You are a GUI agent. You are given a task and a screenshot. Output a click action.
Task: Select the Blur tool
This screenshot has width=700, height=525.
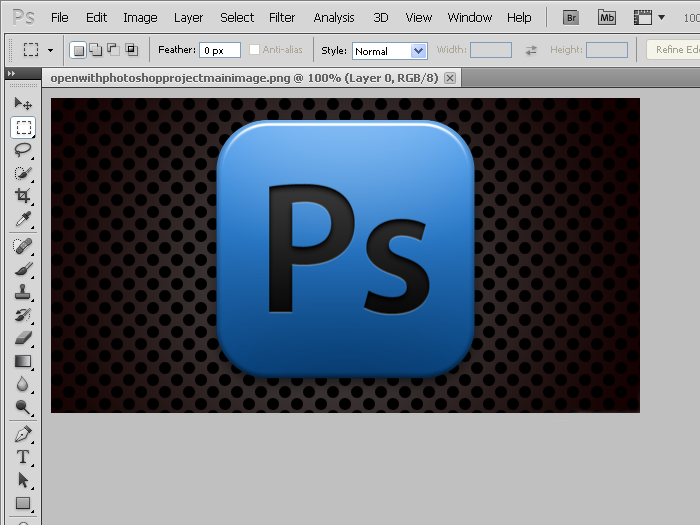pyautogui.click(x=23, y=384)
